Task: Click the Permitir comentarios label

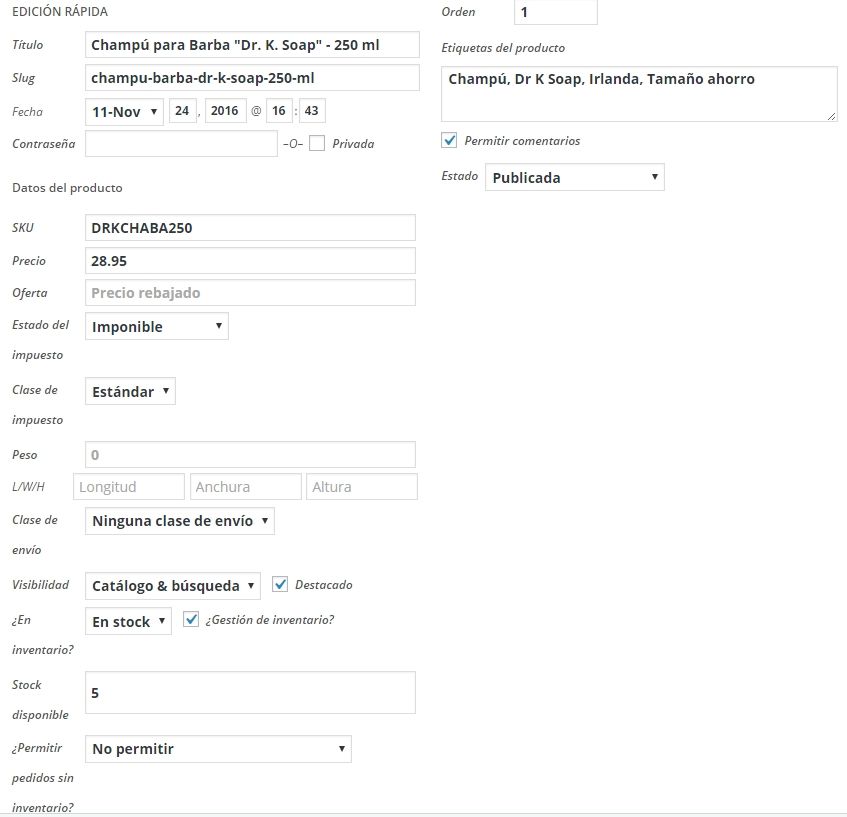Action: pos(522,141)
